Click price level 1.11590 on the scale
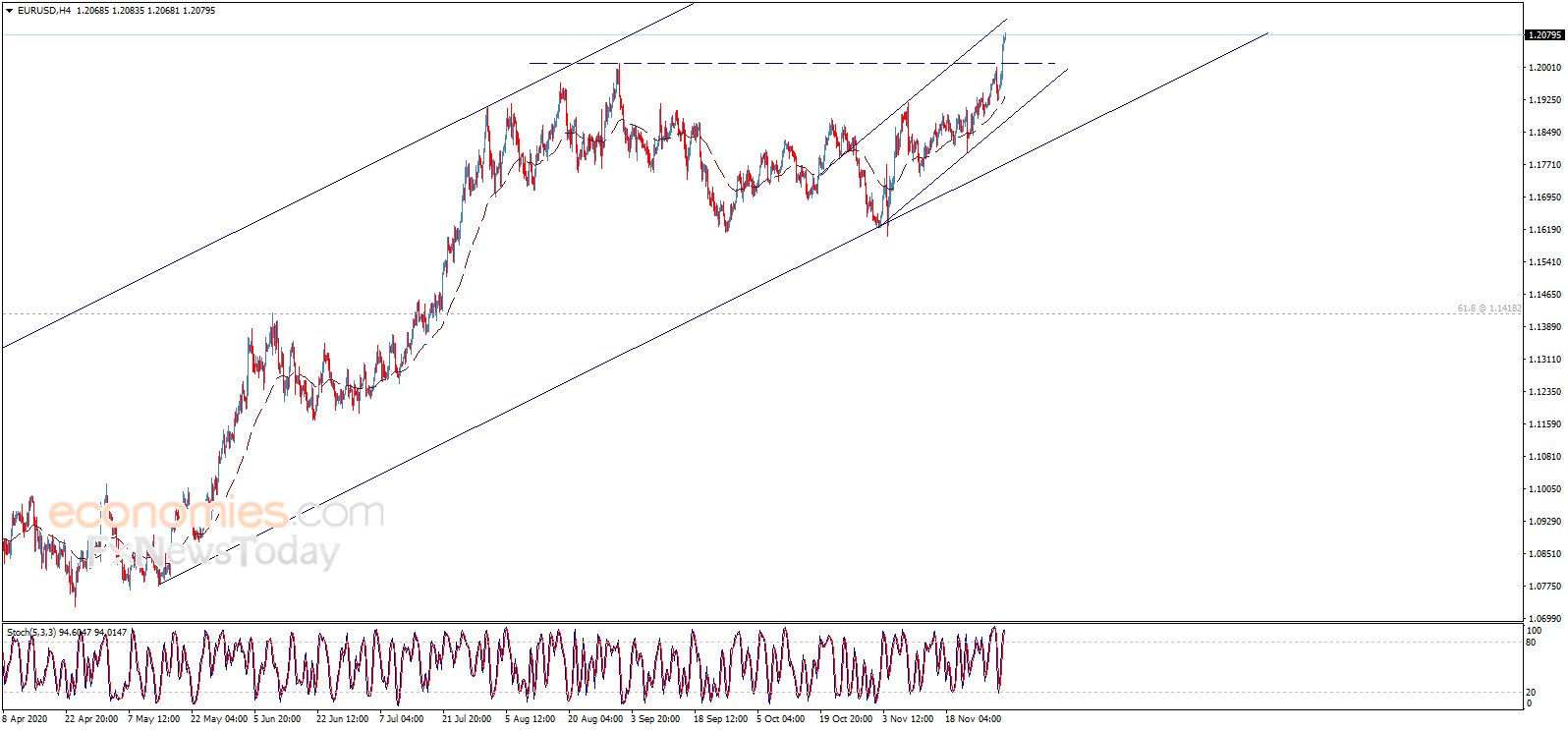1568x730 pixels. [x=1545, y=424]
